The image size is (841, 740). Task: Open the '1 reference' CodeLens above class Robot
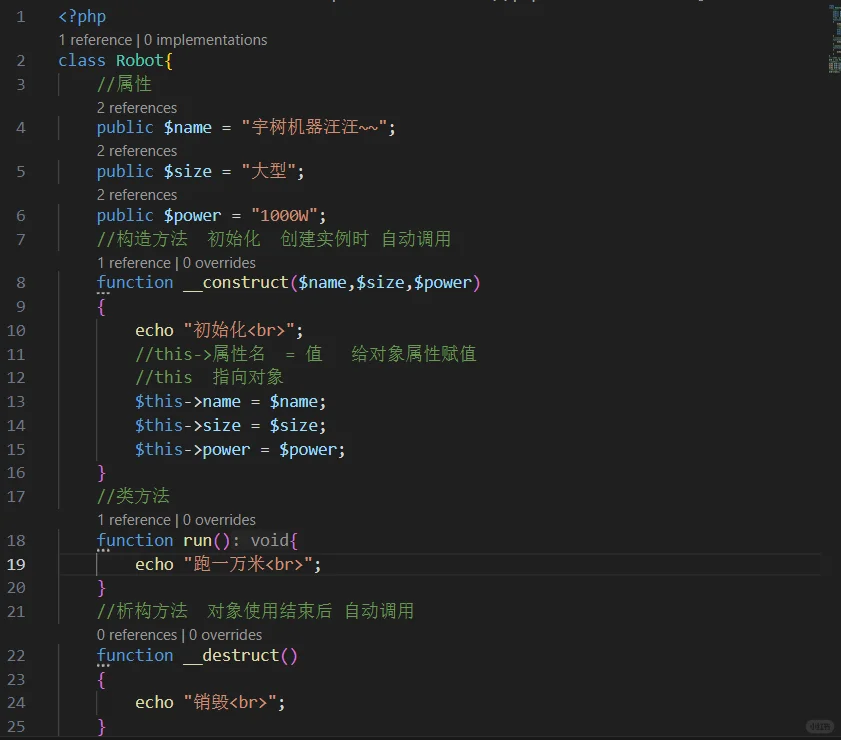(95, 40)
